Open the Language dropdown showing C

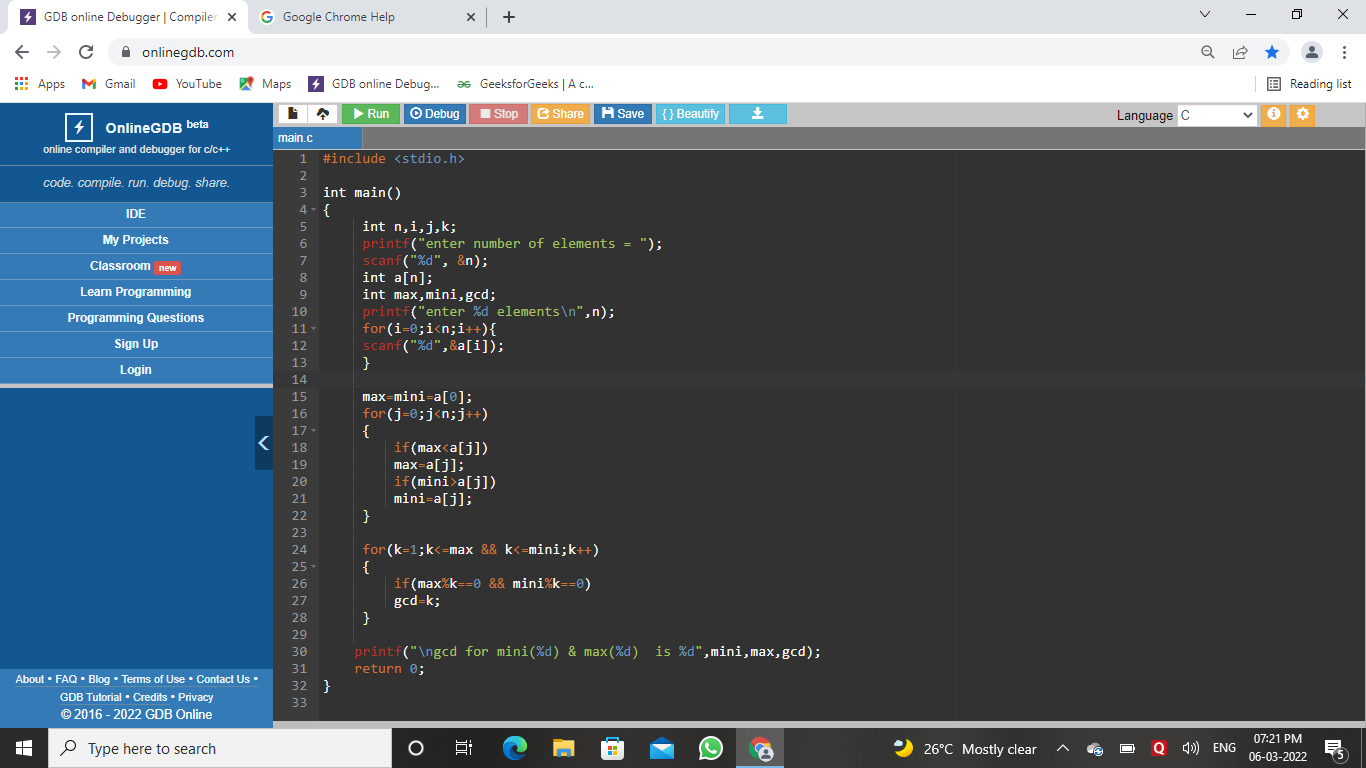point(1216,115)
